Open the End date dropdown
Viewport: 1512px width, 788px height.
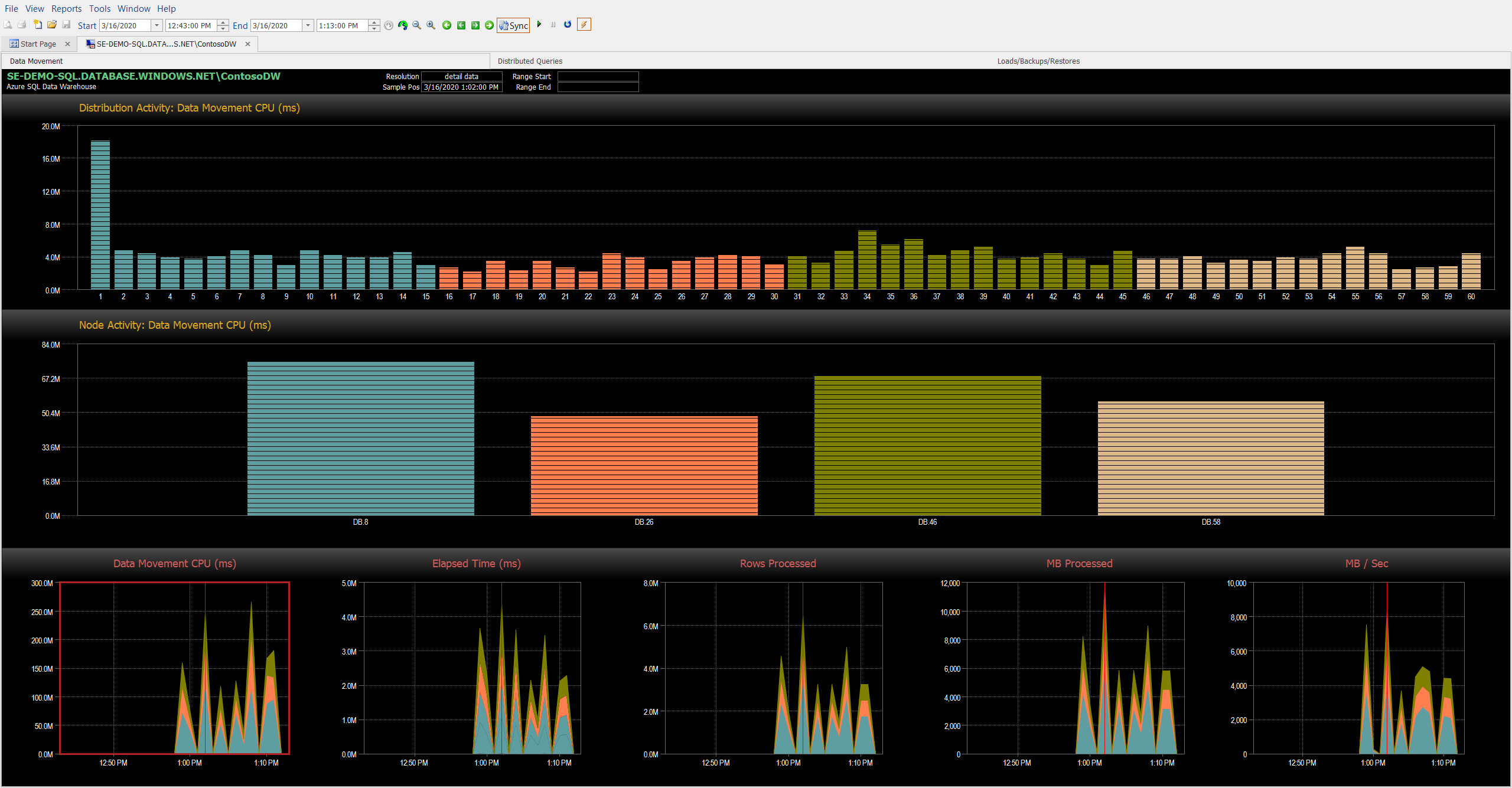[308, 25]
